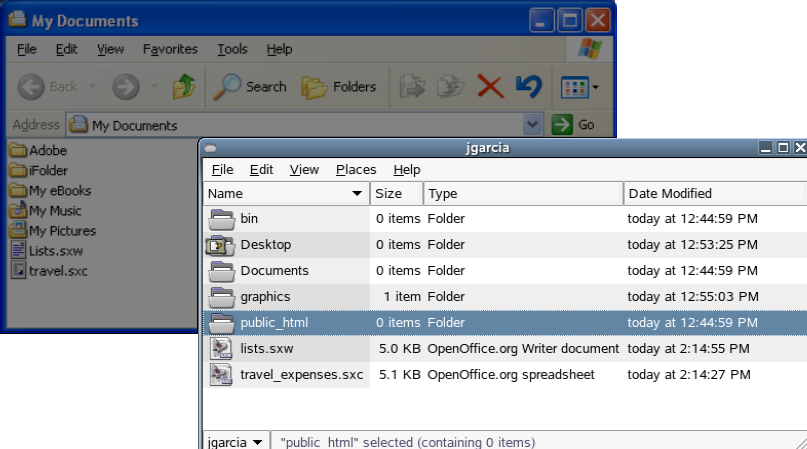The width and height of the screenshot is (807, 449).
Task: Select graphics folder icon
Action: tap(222, 297)
